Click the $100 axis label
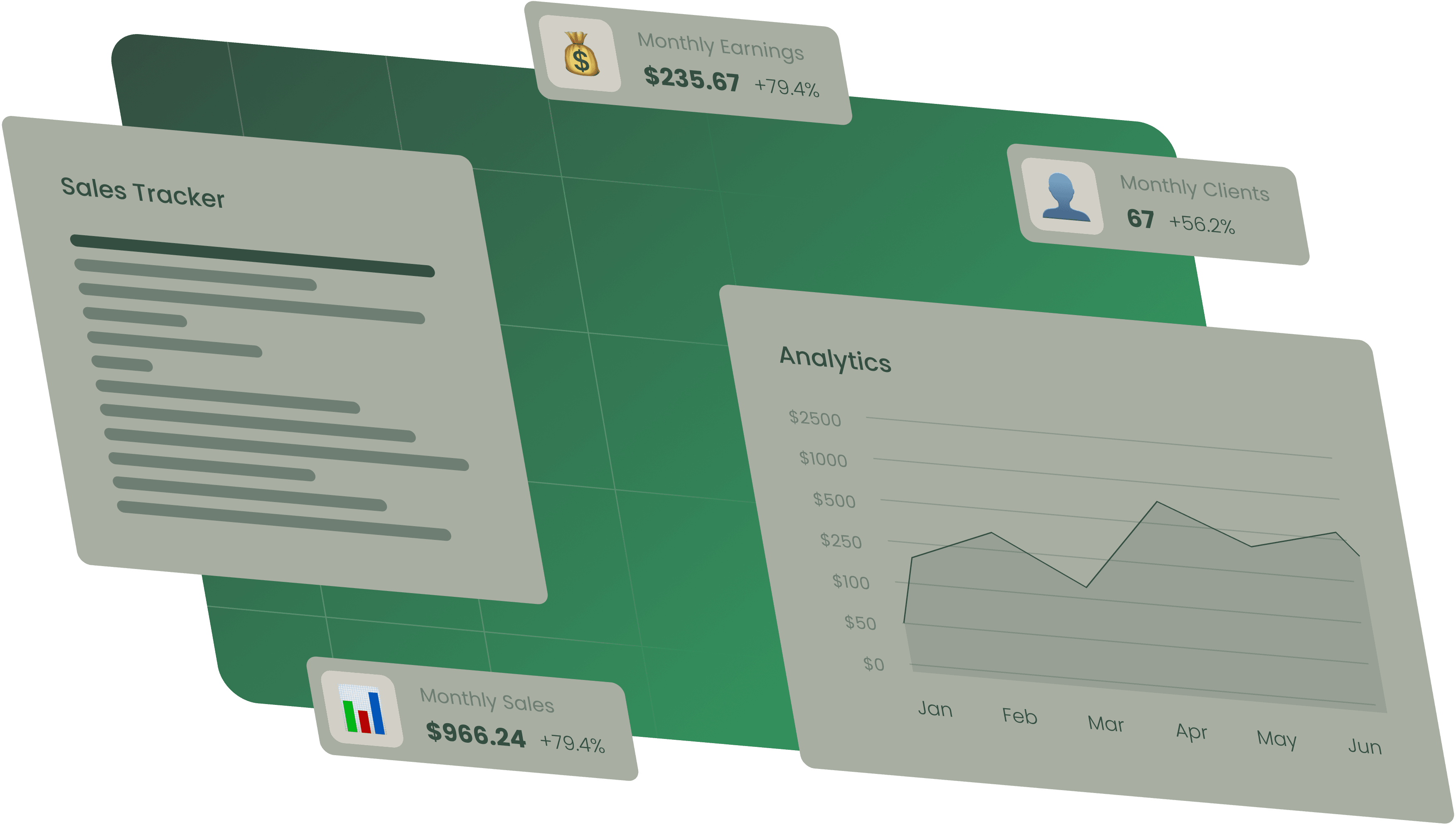The image size is (1456, 825). [x=851, y=581]
